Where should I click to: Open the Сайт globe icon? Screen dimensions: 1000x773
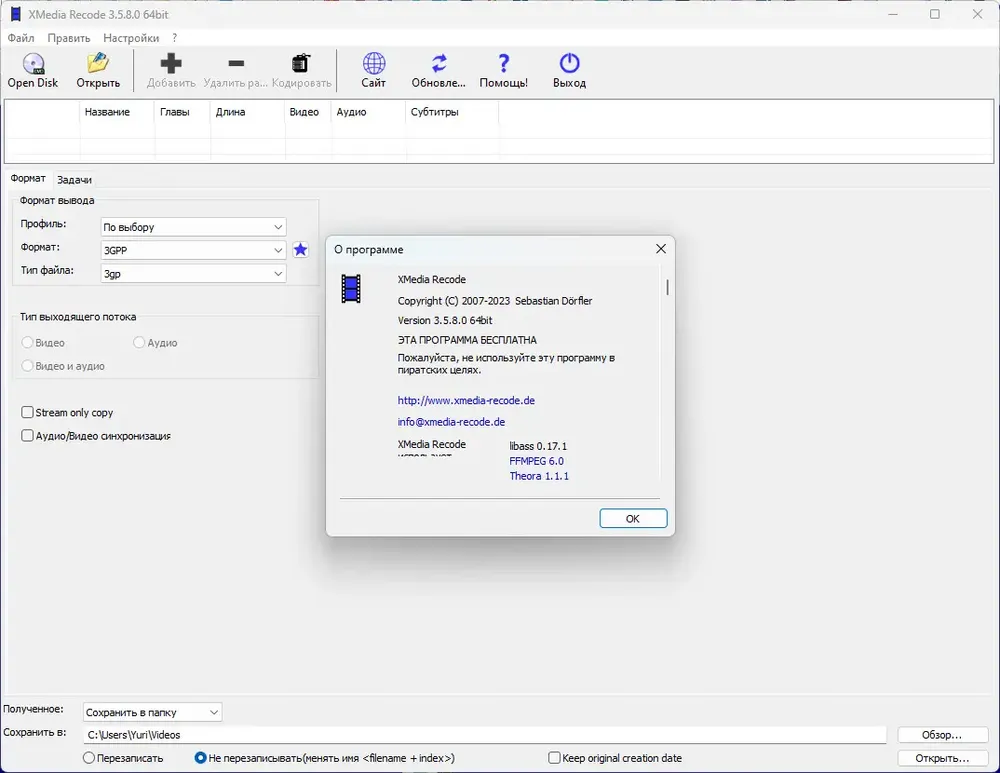pyautogui.click(x=374, y=64)
